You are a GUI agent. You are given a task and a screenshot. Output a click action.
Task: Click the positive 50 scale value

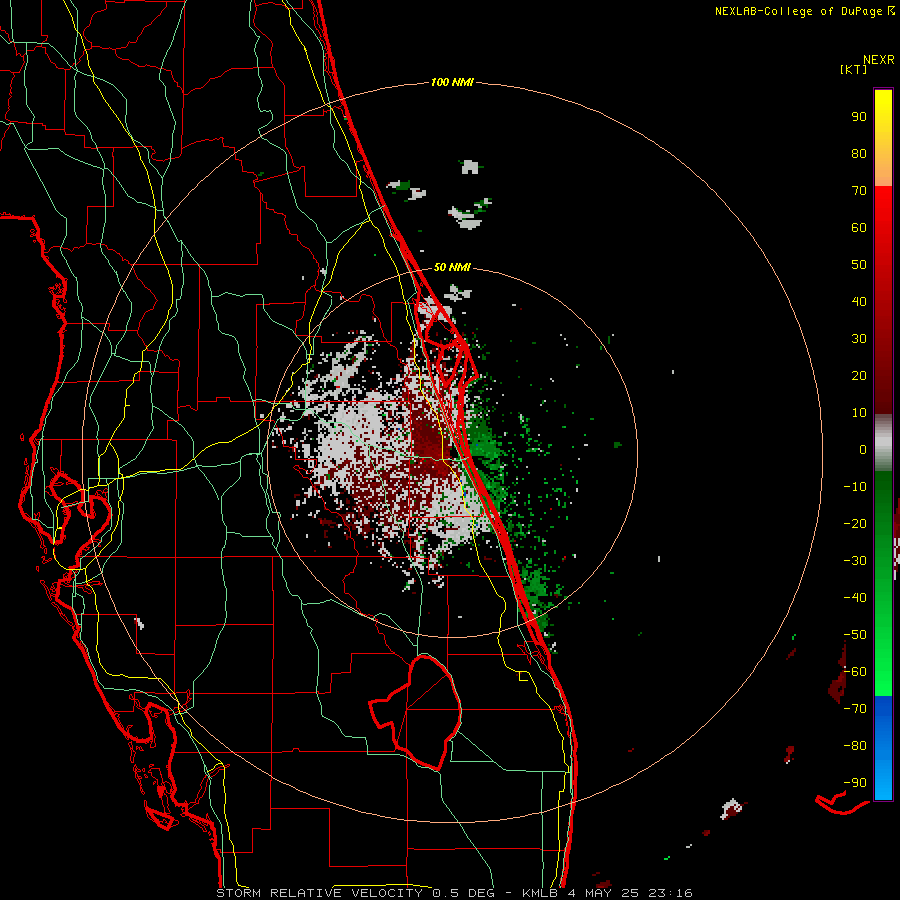pos(859,265)
